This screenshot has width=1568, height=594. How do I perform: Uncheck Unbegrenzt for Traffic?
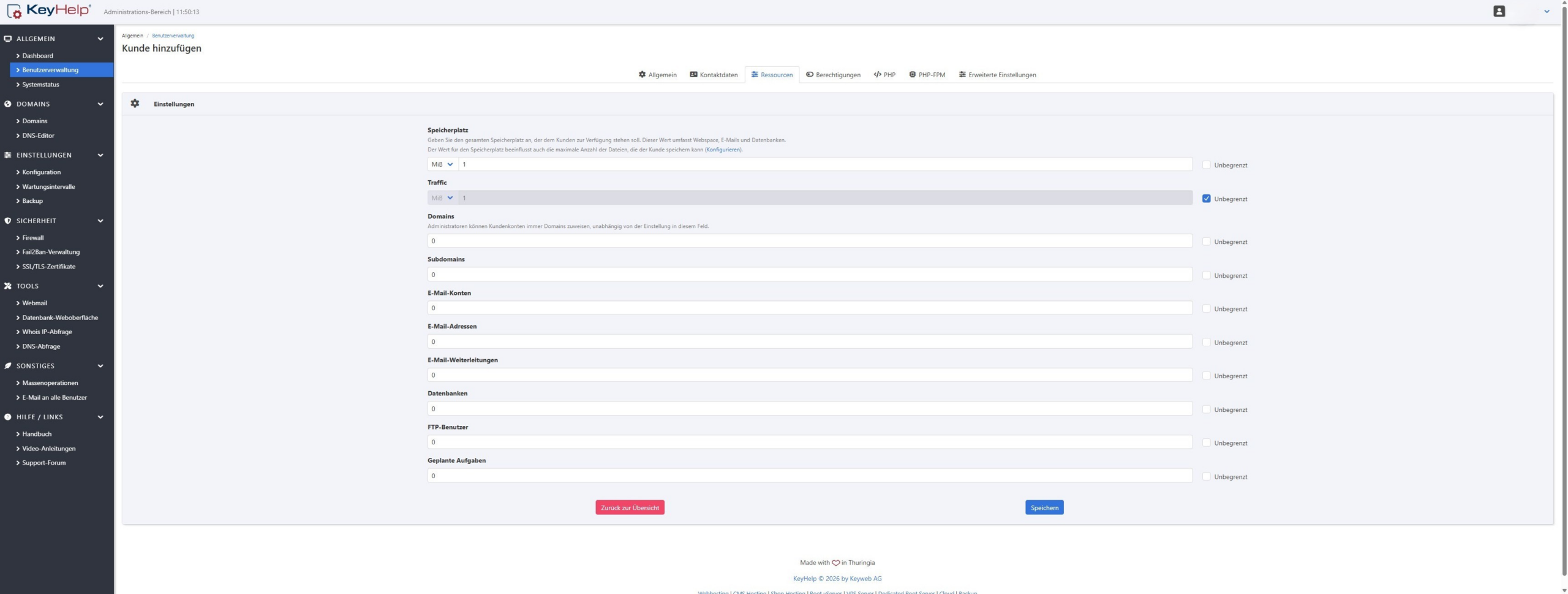tap(1206, 199)
